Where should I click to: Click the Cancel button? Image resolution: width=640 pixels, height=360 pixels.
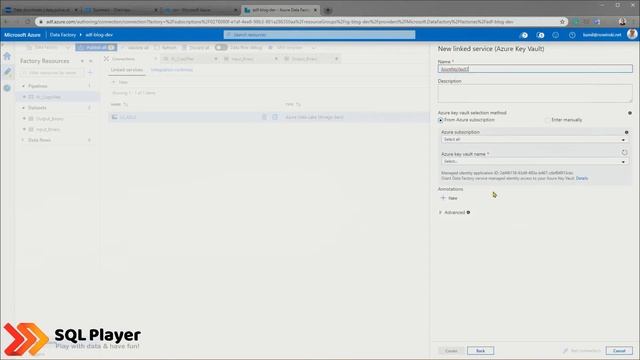(619, 351)
